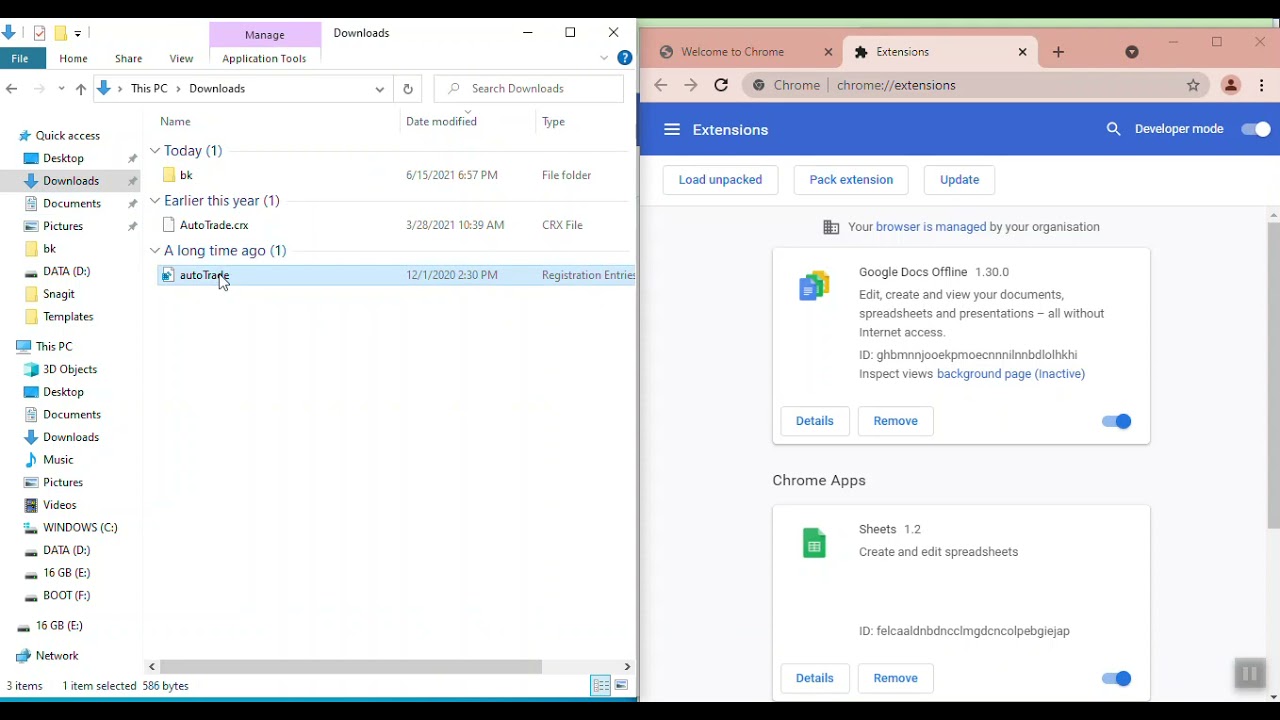Disable the Sheets app toggle
1280x720 pixels.
tap(1116, 678)
